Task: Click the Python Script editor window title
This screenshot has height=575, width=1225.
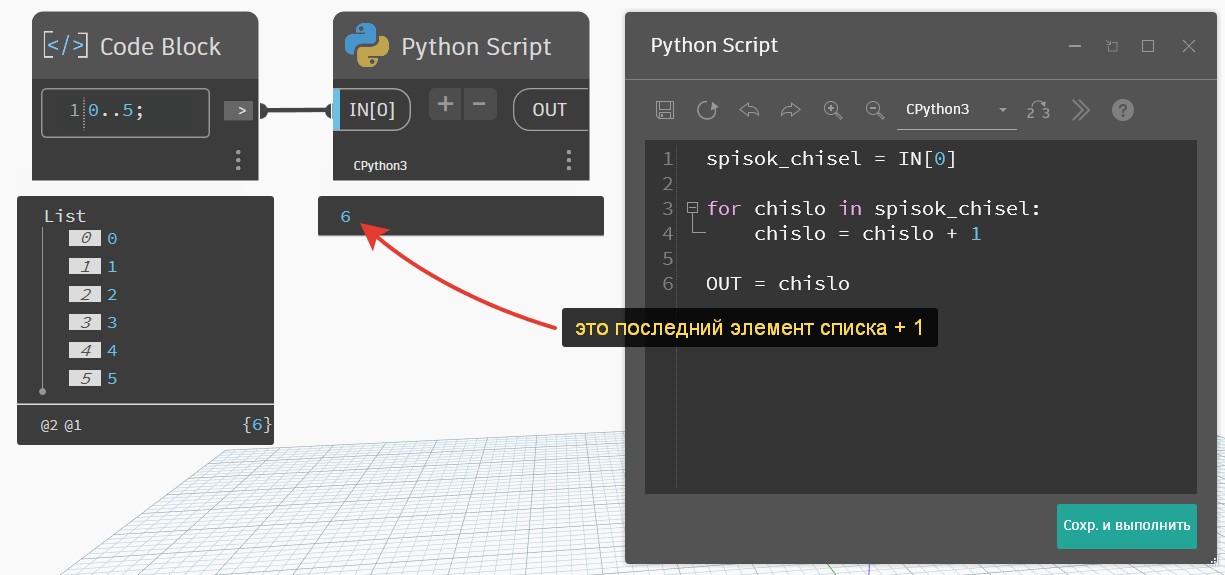Action: pos(714,45)
